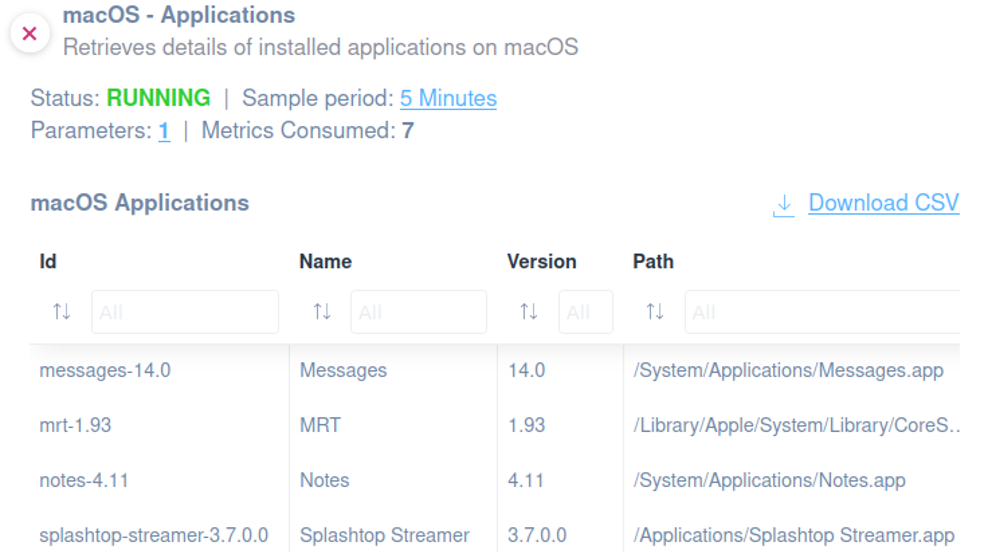The image size is (988, 552).
Task: Focus the Id filter input field
Action: [x=185, y=312]
